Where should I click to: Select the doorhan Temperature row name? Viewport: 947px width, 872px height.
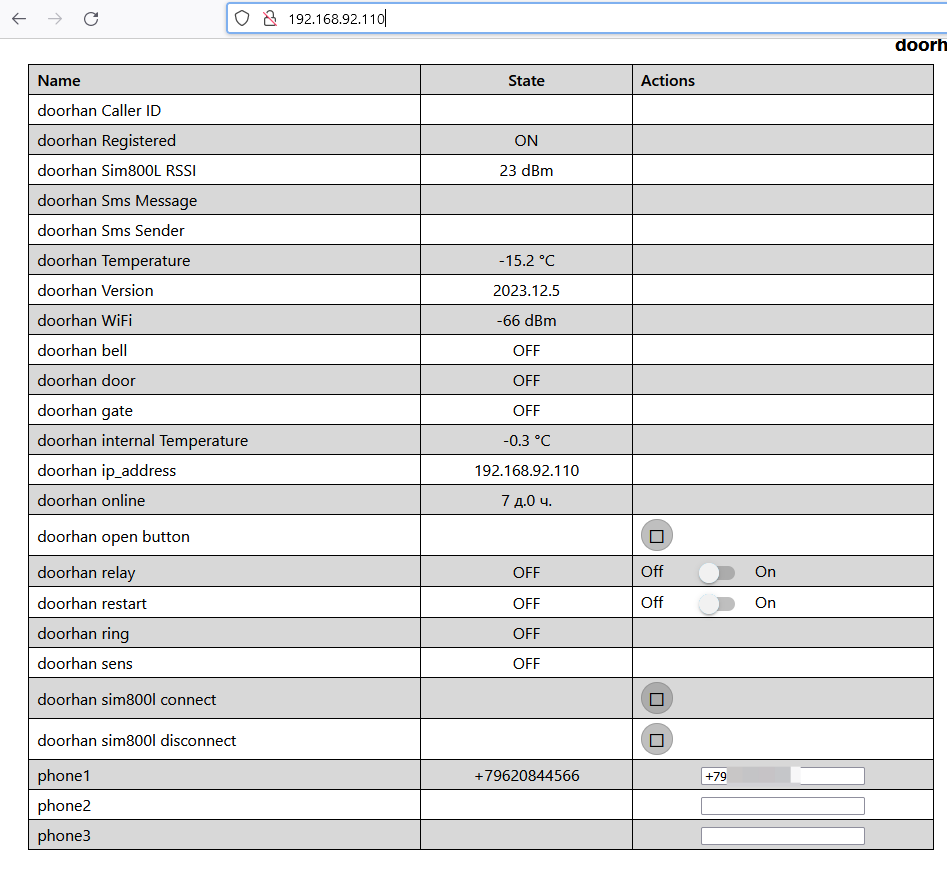pyautogui.click(x=114, y=261)
